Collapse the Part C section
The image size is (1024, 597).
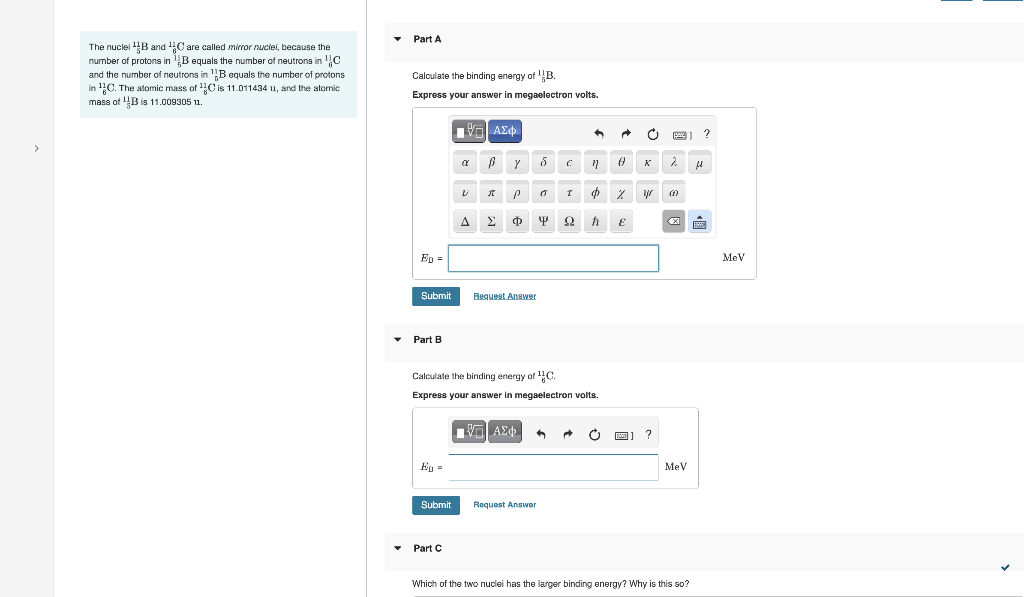pyautogui.click(x=398, y=549)
